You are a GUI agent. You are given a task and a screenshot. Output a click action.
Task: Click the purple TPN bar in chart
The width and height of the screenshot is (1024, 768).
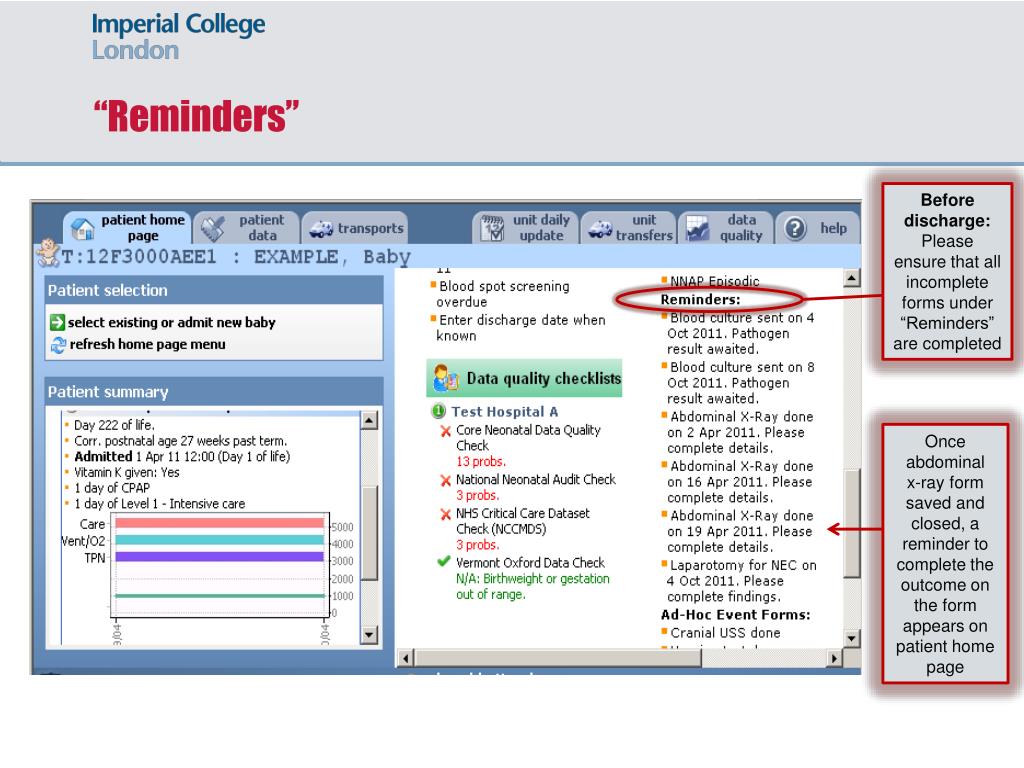coord(219,557)
